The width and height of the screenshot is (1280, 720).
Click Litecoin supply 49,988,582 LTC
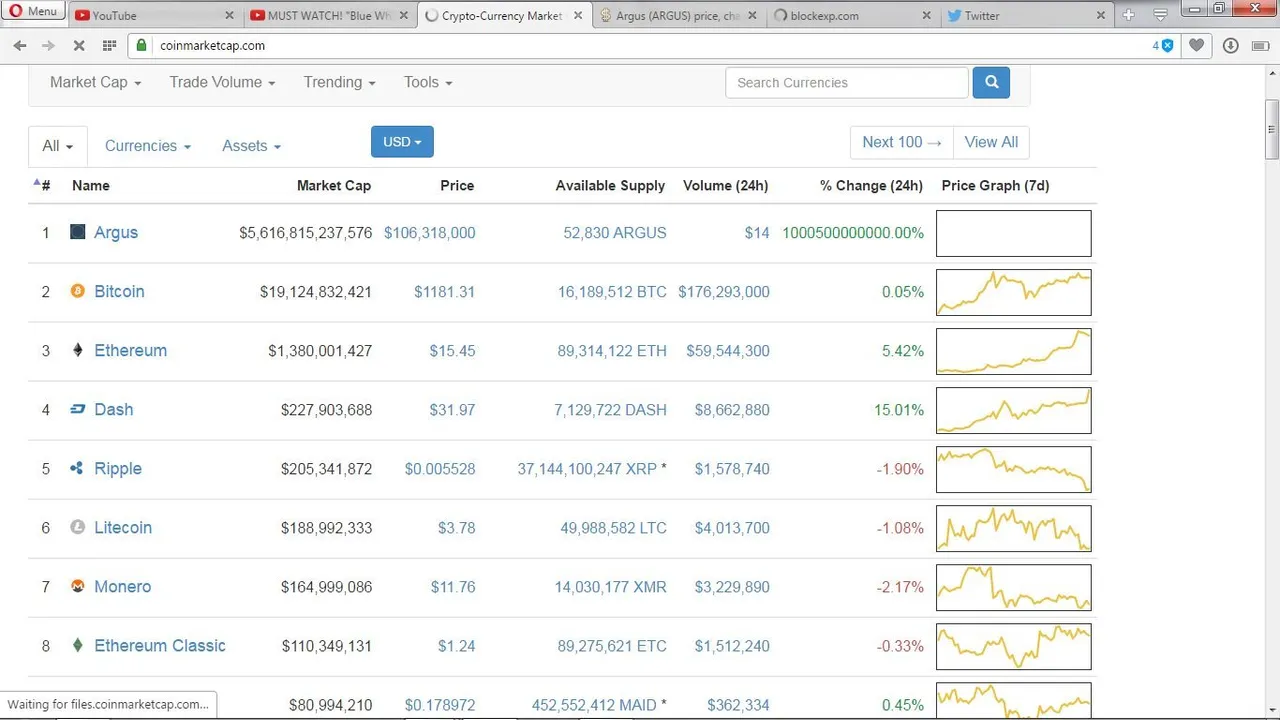[x=612, y=528]
